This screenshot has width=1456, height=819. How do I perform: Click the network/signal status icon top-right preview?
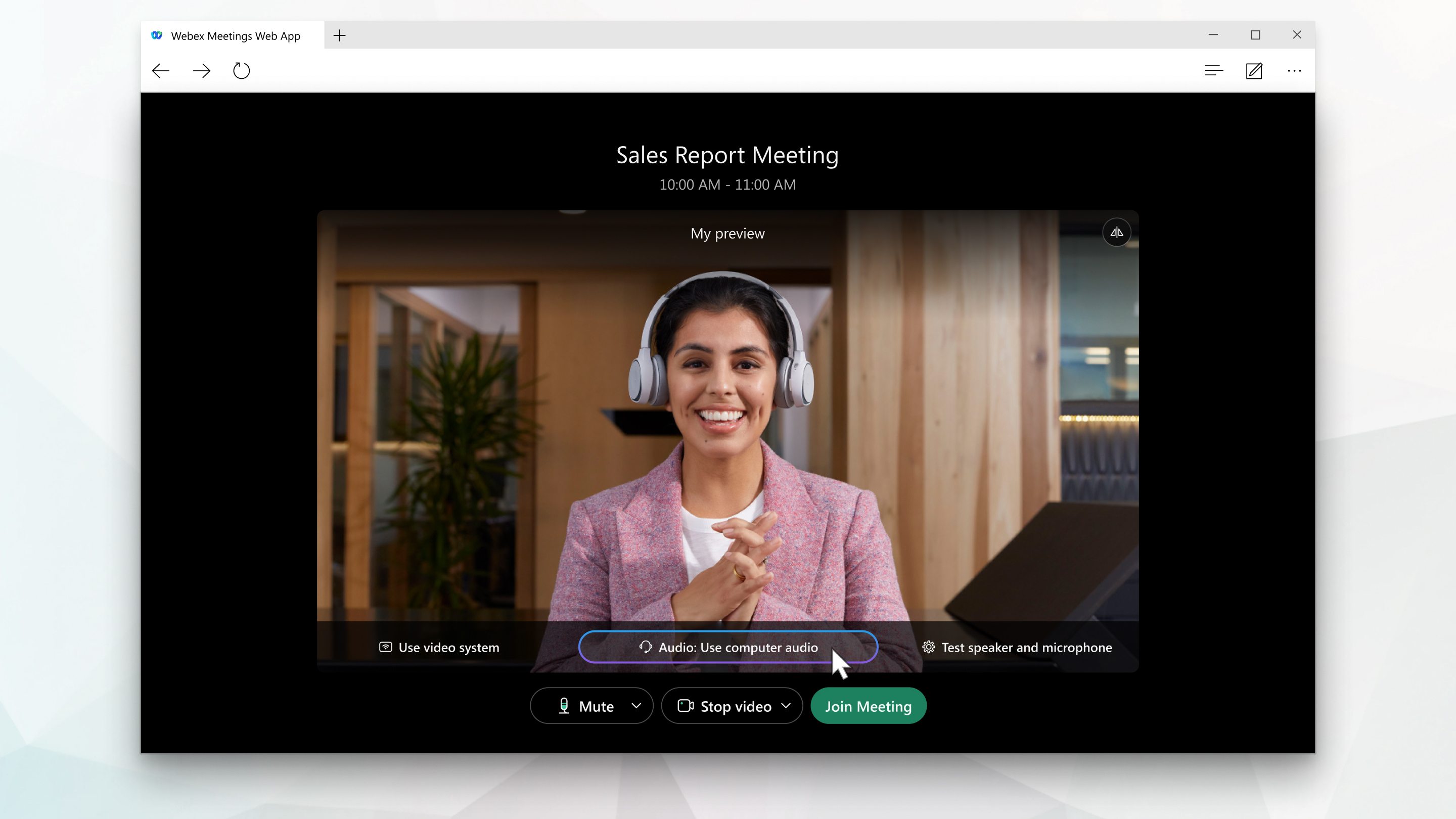1116,232
